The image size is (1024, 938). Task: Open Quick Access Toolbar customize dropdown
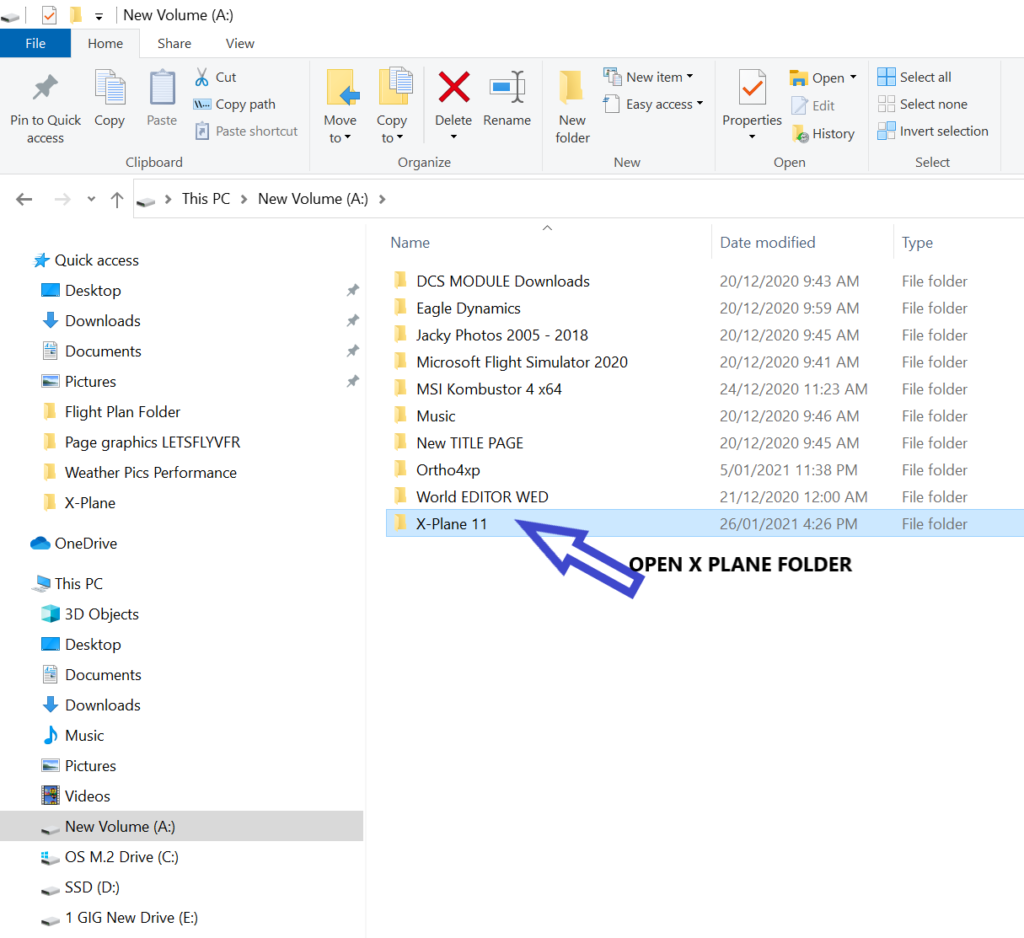click(99, 16)
